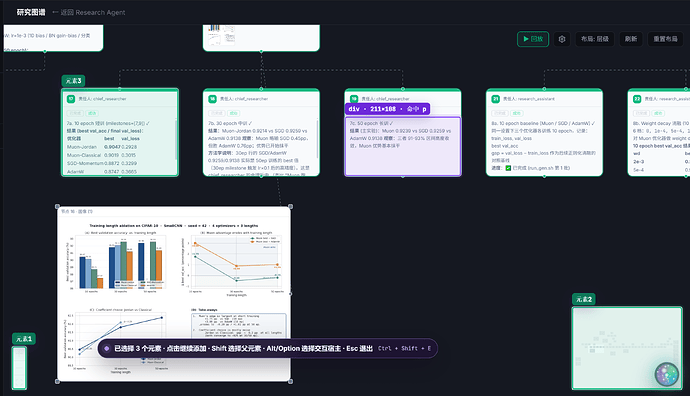Viewport: 690px width, 396px height.
Task: Click the scrollbar inside the 7a node card
Action: (176, 140)
